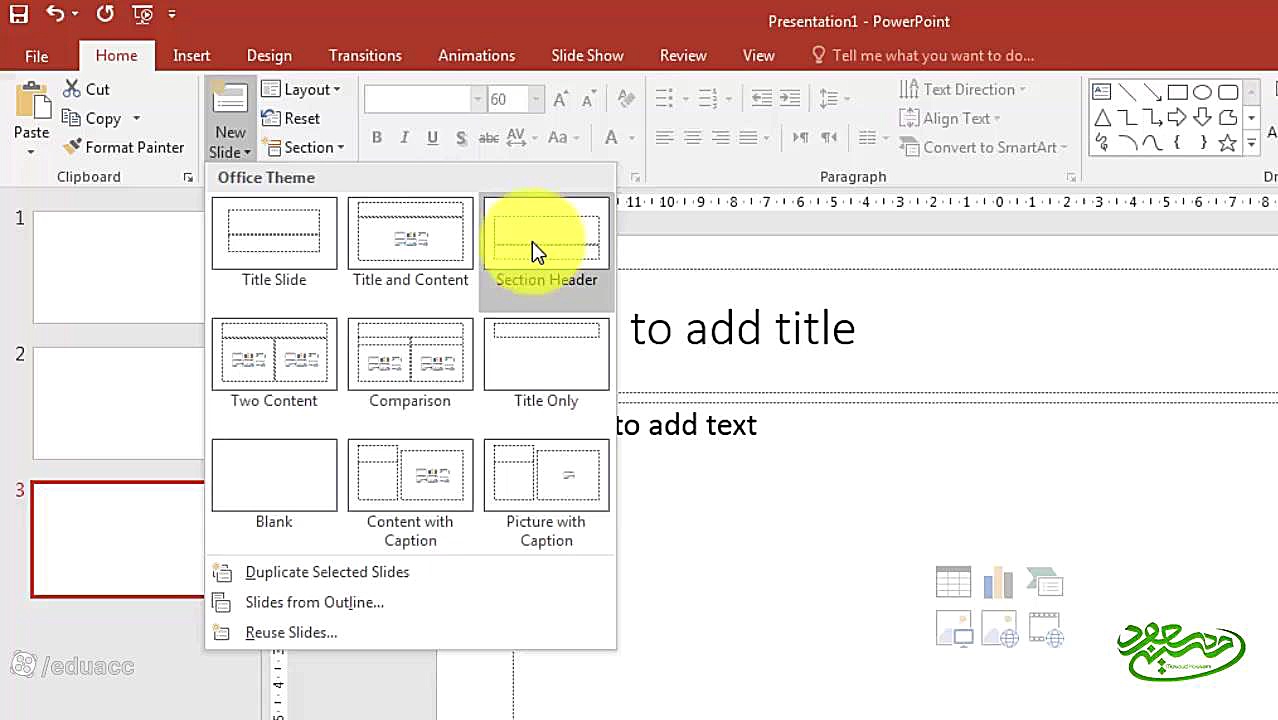Open the Transitions tab
Image resolution: width=1278 pixels, height=720 pixels.
point(365,56)
